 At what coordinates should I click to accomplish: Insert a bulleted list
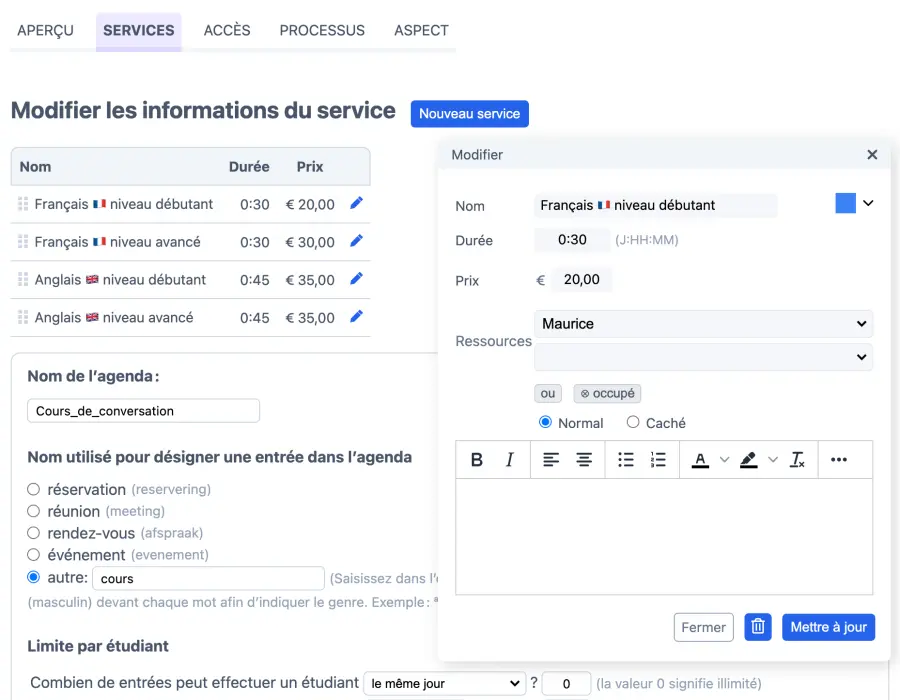pyautogui.click(x=626, y=460)
